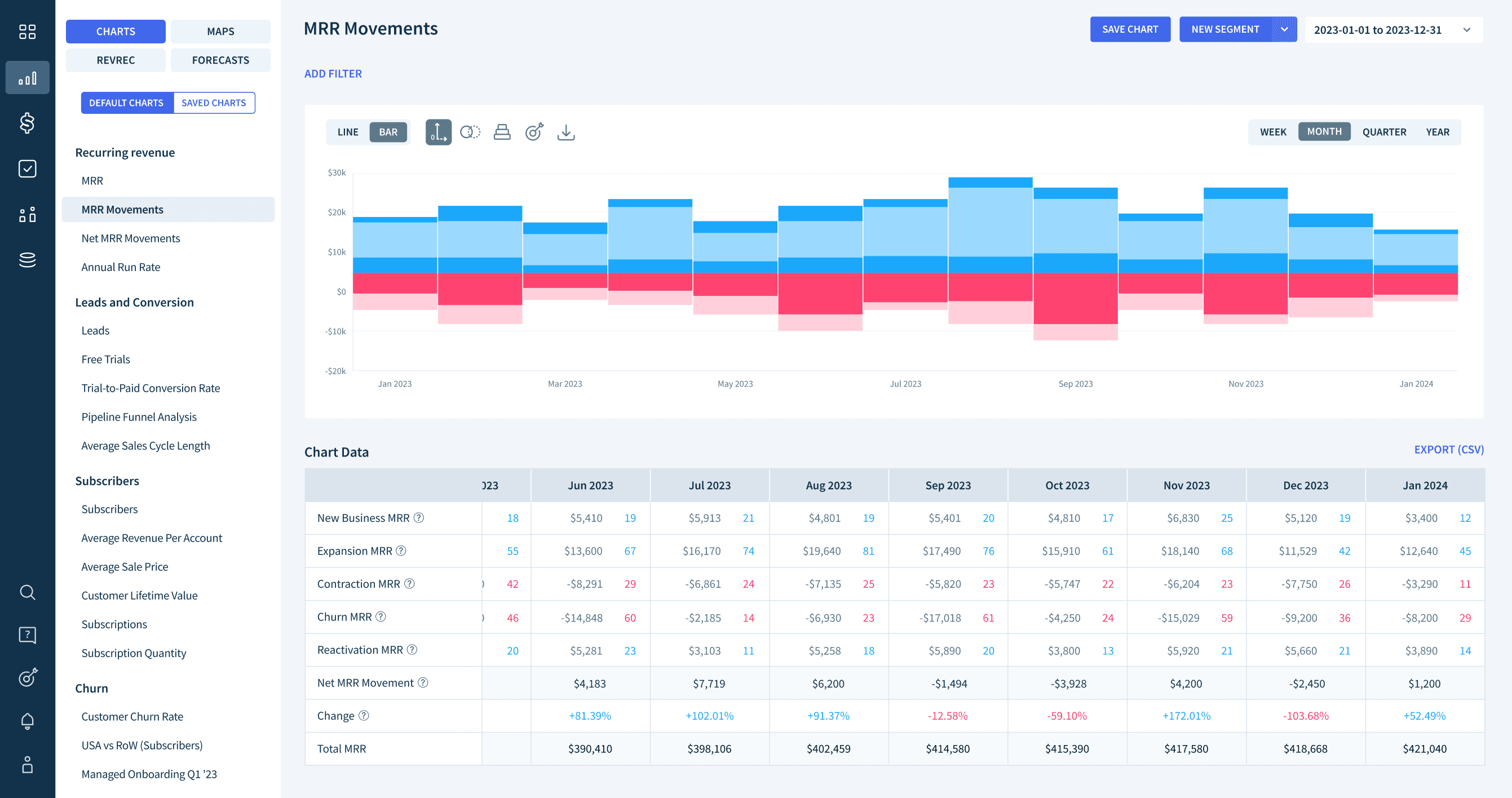Screen dimensions: 1512x798
Task: Click help icon beside Churn MRR
Action: 381,617
